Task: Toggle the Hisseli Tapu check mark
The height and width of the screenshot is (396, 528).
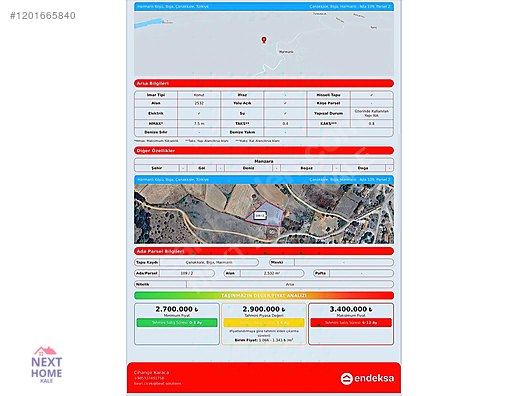Action: pos(371,95)
